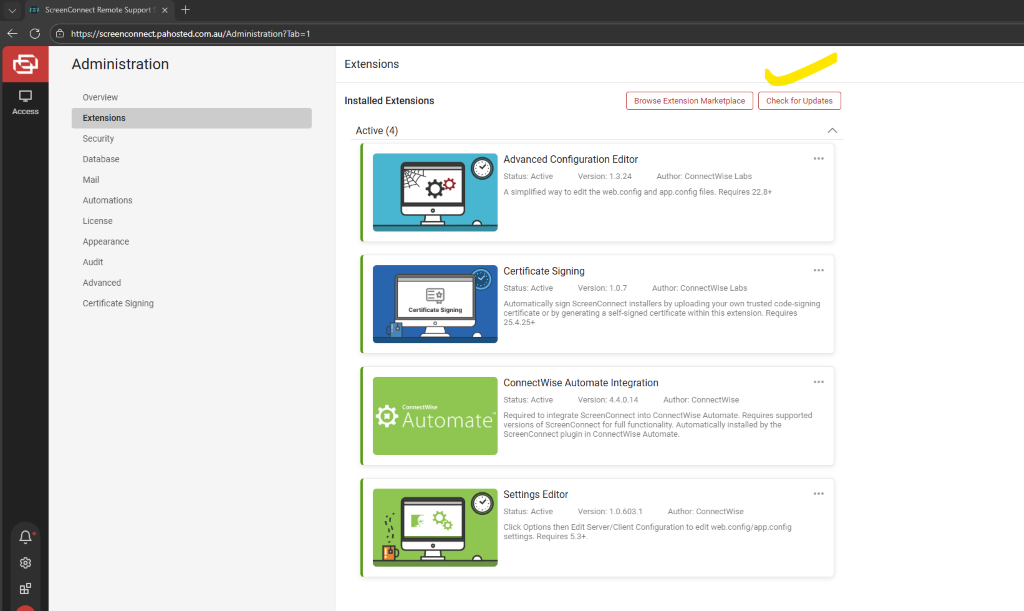Open the Automations admin page
Viewport: 1024px width, 611px height.
107,200
